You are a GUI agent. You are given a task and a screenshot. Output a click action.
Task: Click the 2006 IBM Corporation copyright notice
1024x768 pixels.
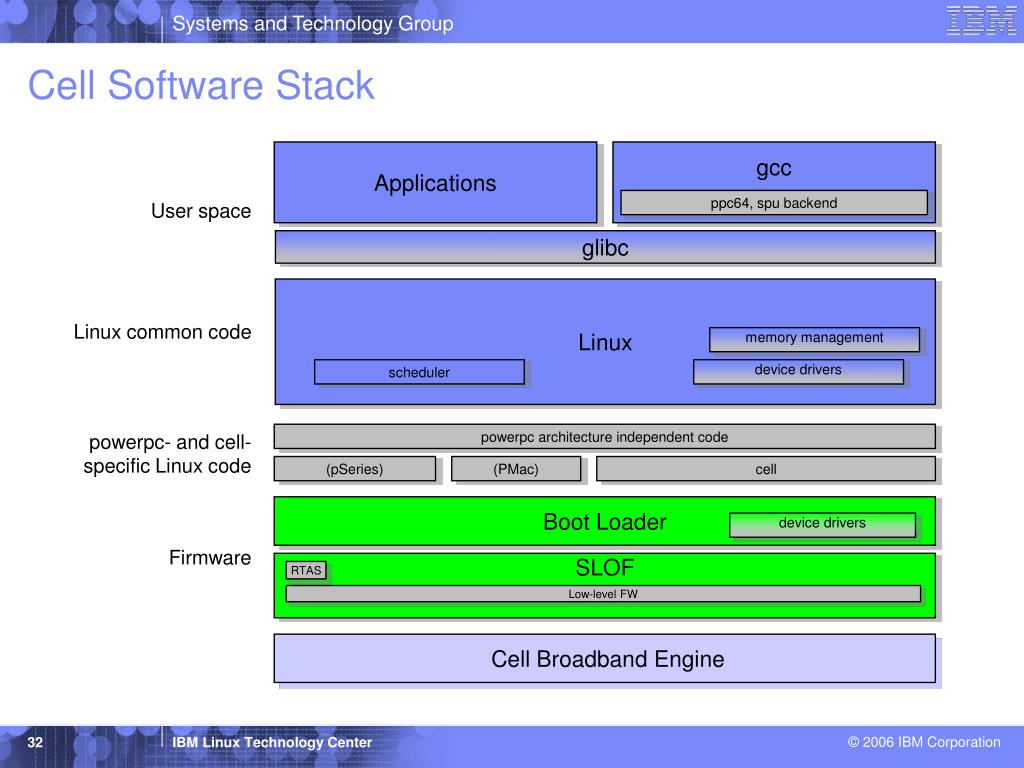point(924,742)
